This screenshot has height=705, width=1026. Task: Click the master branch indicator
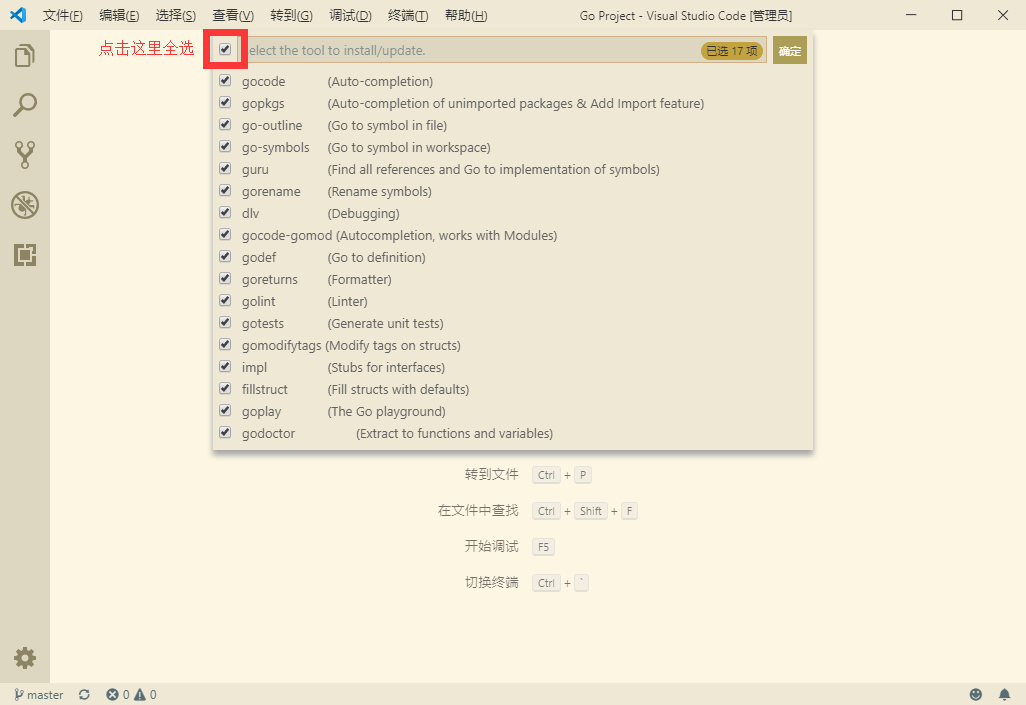tap(39, 694)
